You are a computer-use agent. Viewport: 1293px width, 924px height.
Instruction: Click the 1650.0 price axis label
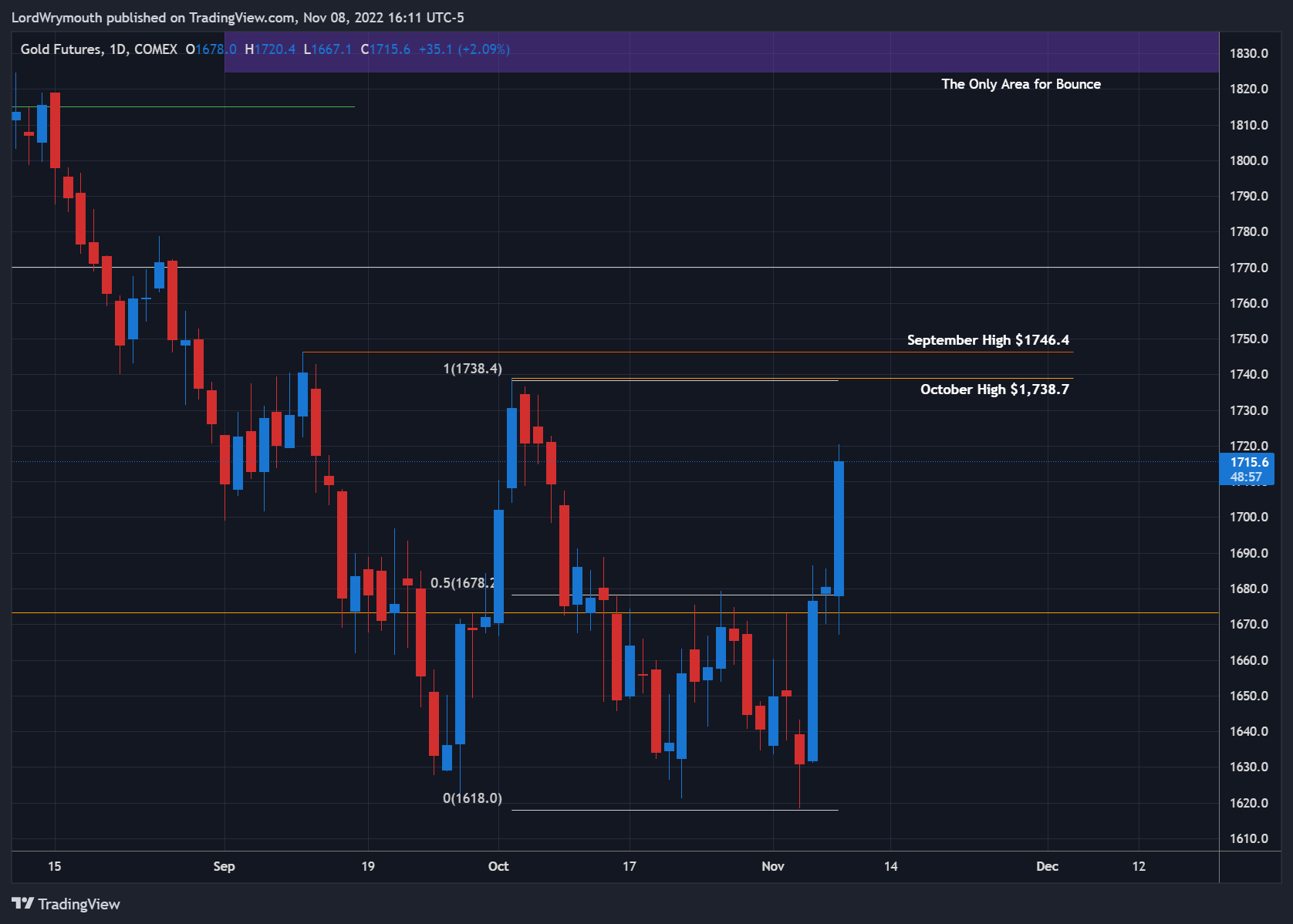click(x=1249, y=696)
